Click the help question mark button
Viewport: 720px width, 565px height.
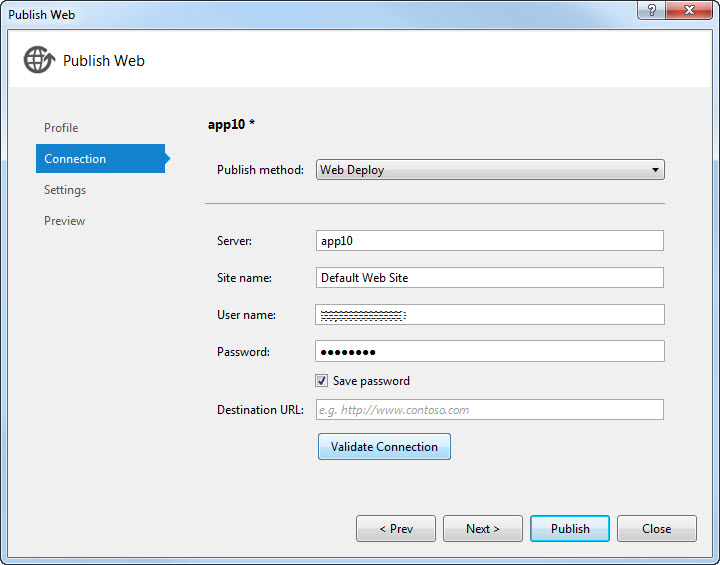[651, 11]
